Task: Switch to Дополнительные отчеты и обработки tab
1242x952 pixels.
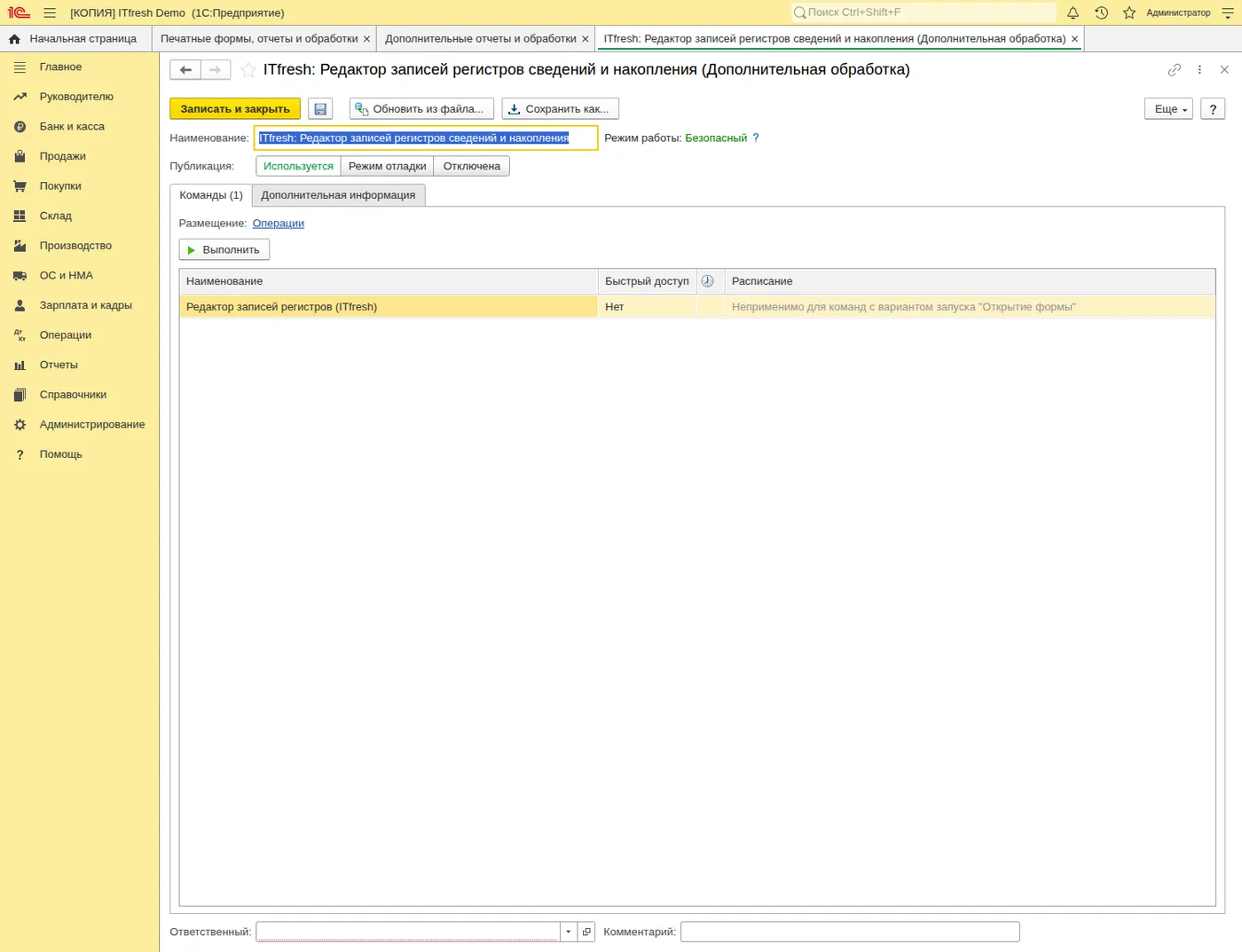Action: (x=480, y=39)
